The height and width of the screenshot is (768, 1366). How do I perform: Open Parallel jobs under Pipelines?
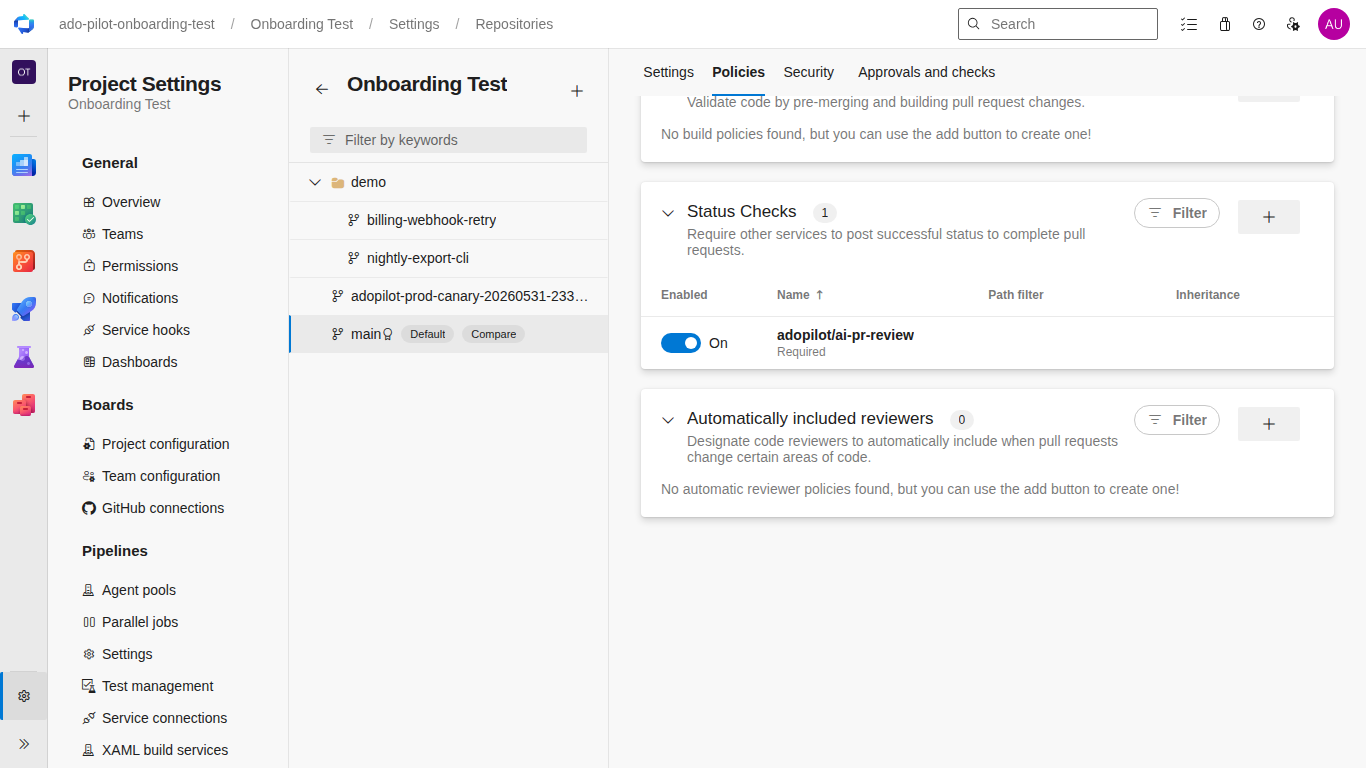coord(139,622)
